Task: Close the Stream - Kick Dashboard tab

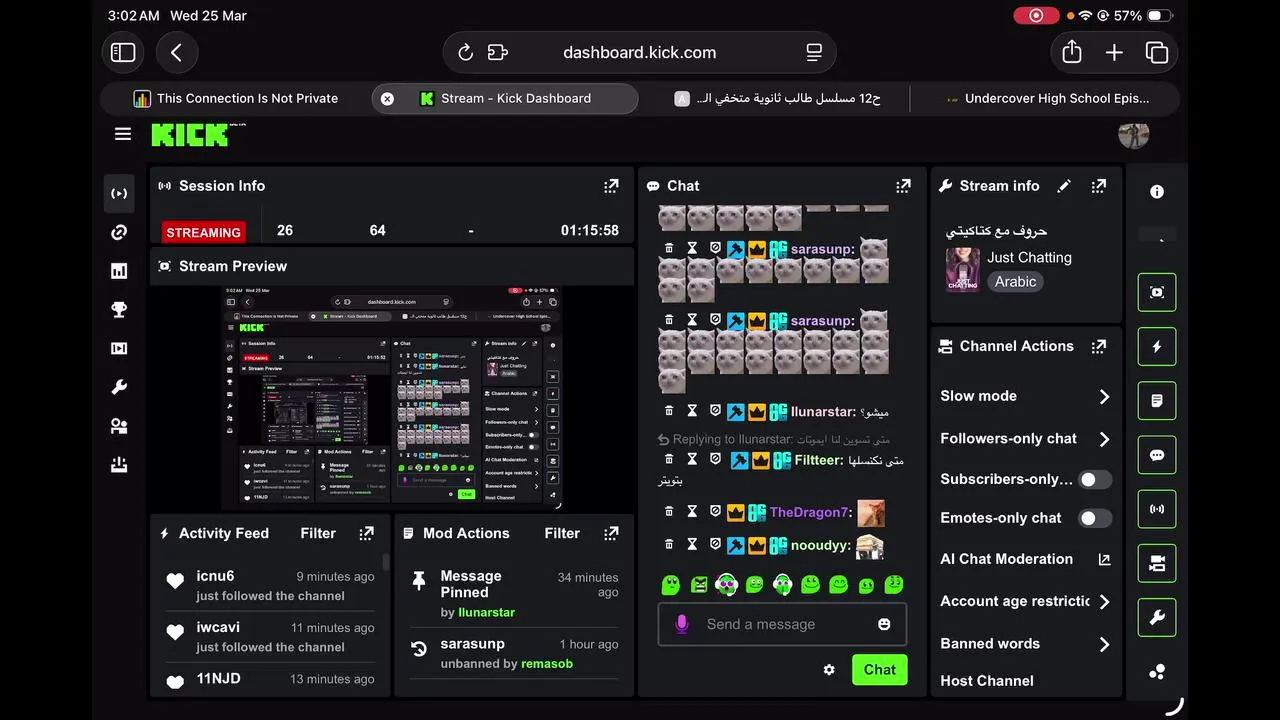Action: coord(387,98)
